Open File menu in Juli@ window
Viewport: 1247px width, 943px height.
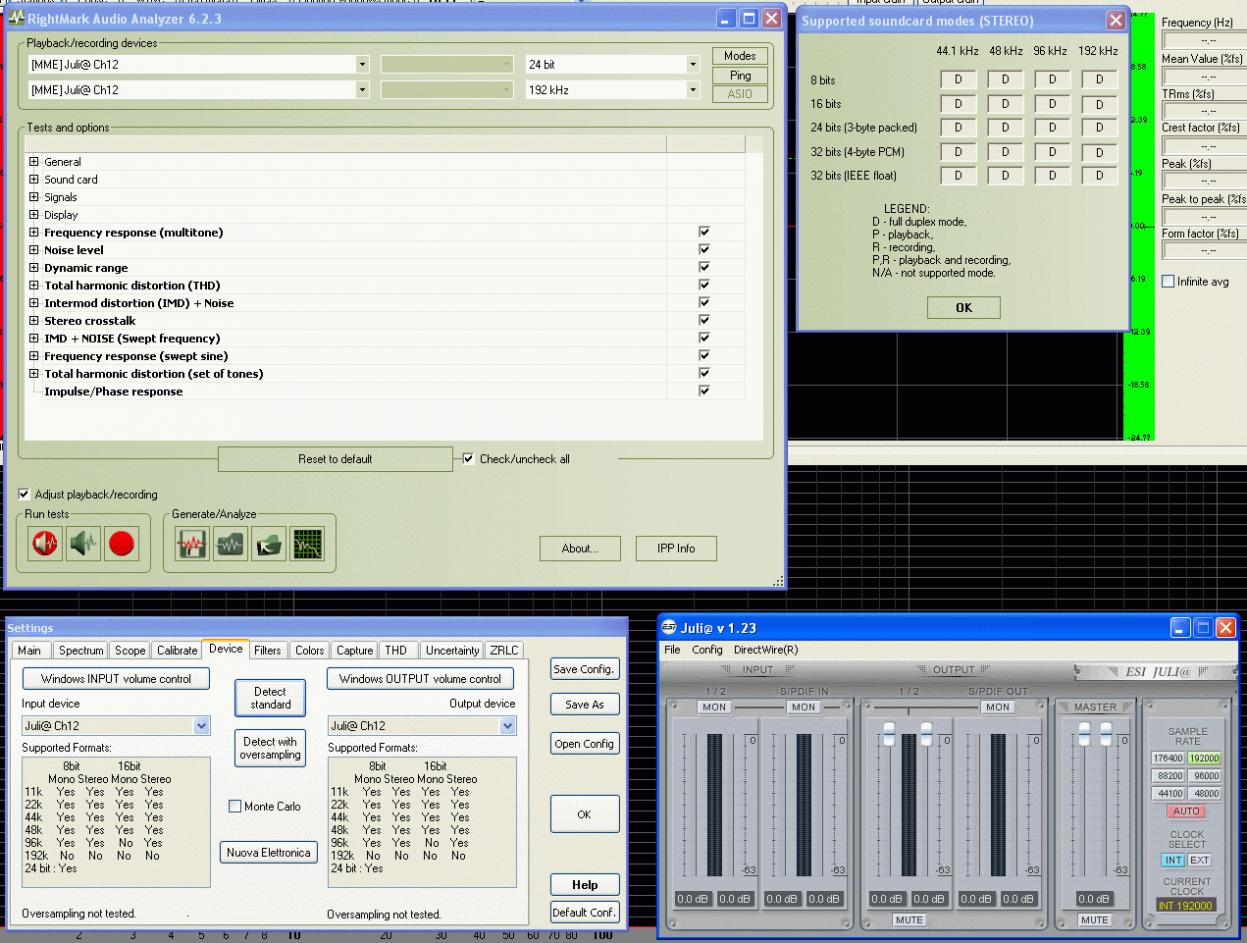pos(673,649)
